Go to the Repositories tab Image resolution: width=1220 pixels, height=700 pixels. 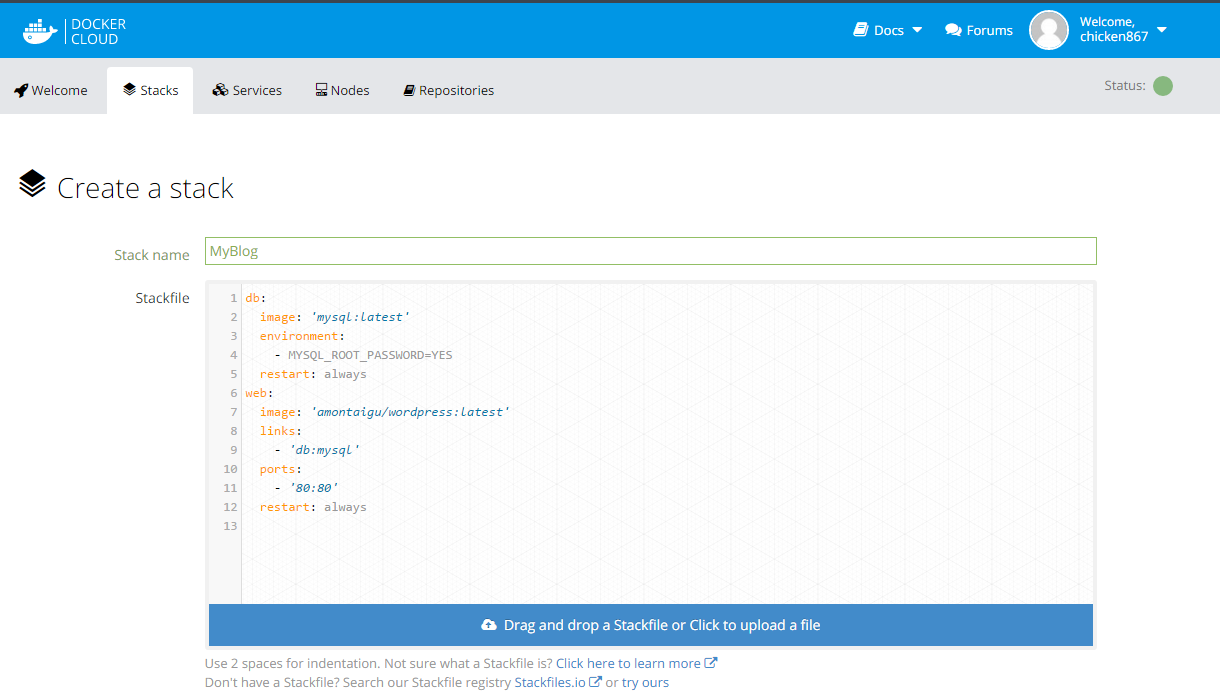coord(448,90)
